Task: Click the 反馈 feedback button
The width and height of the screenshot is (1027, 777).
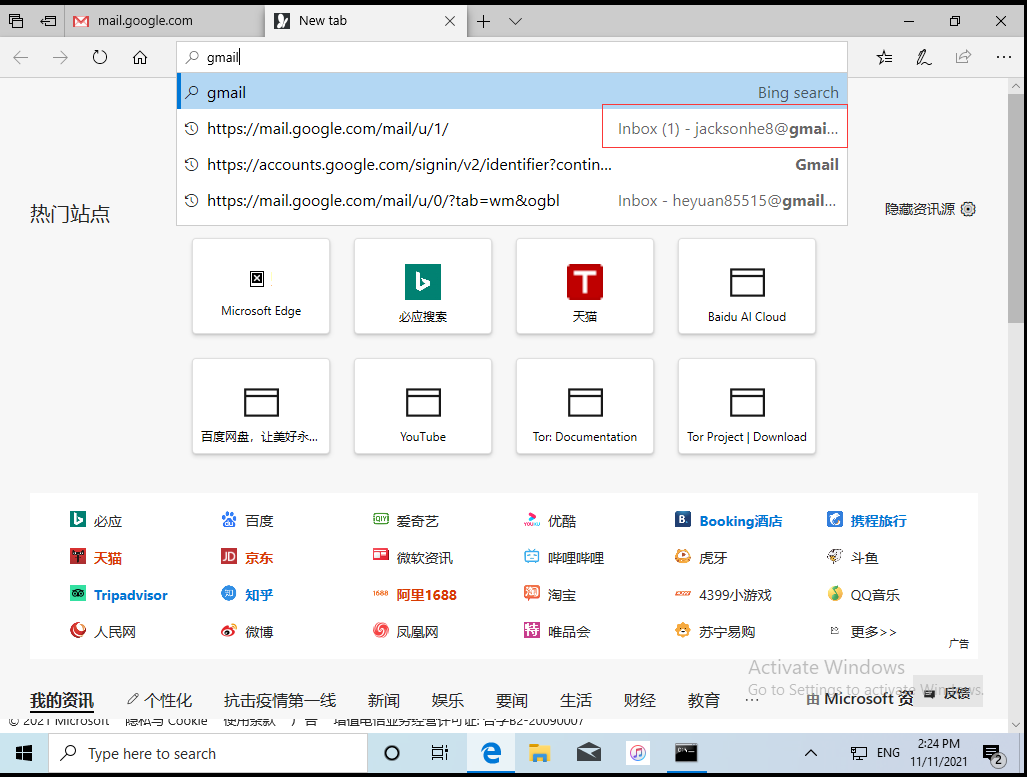Action: 948,692
